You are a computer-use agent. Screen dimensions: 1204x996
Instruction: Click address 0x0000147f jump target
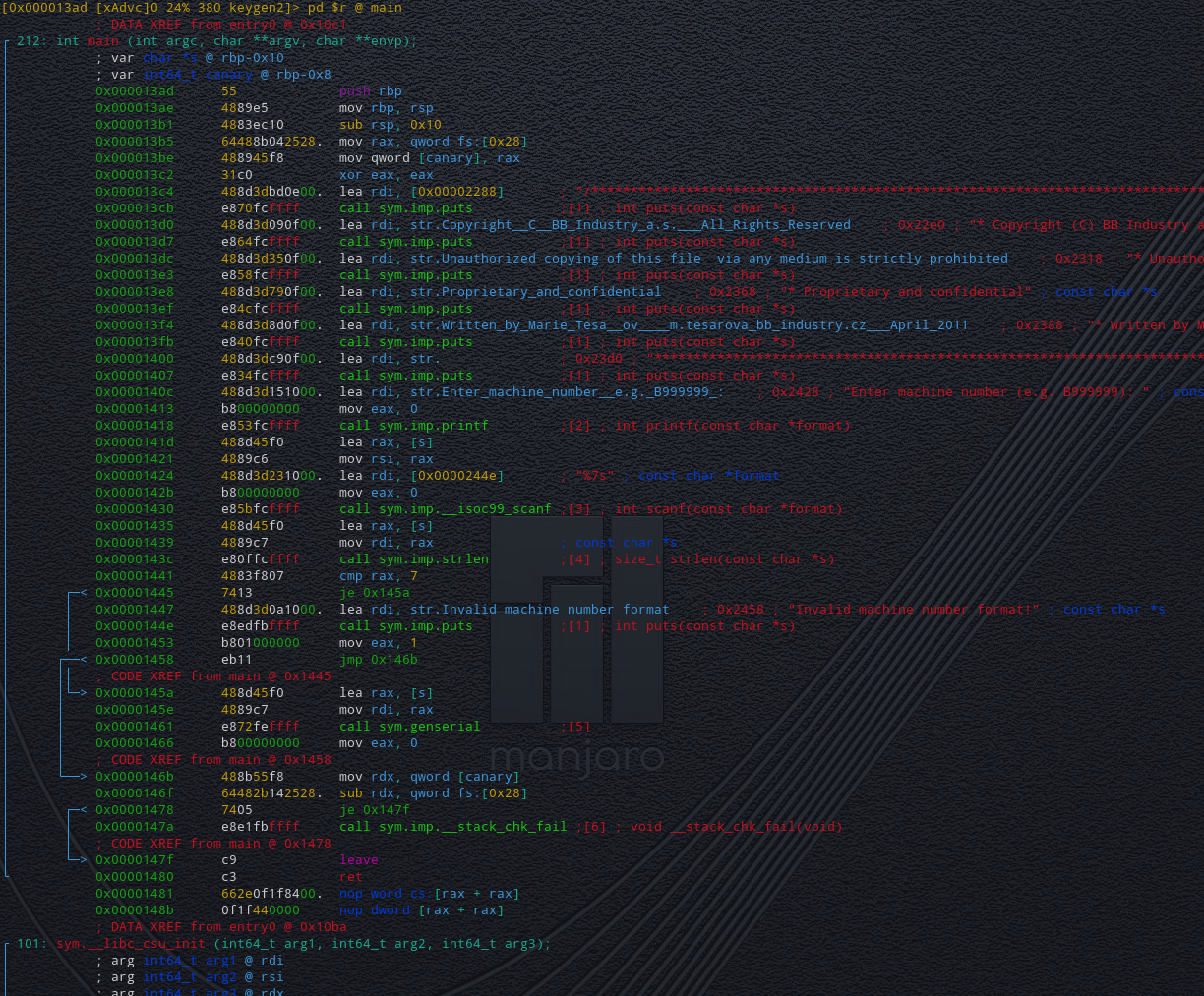coord(135,860)
